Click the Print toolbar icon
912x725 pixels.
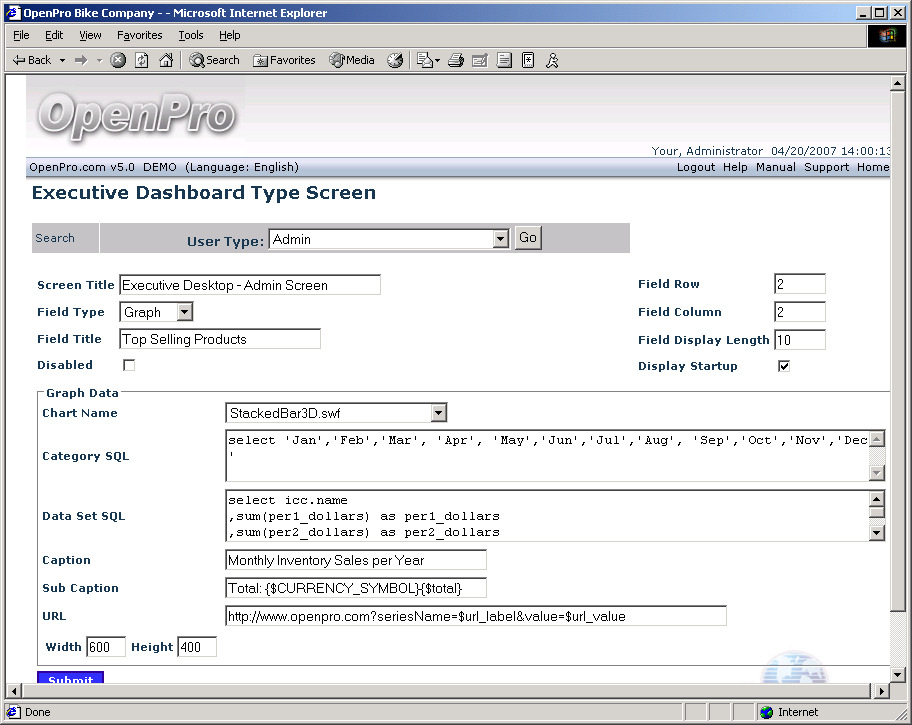coord(455,60)
